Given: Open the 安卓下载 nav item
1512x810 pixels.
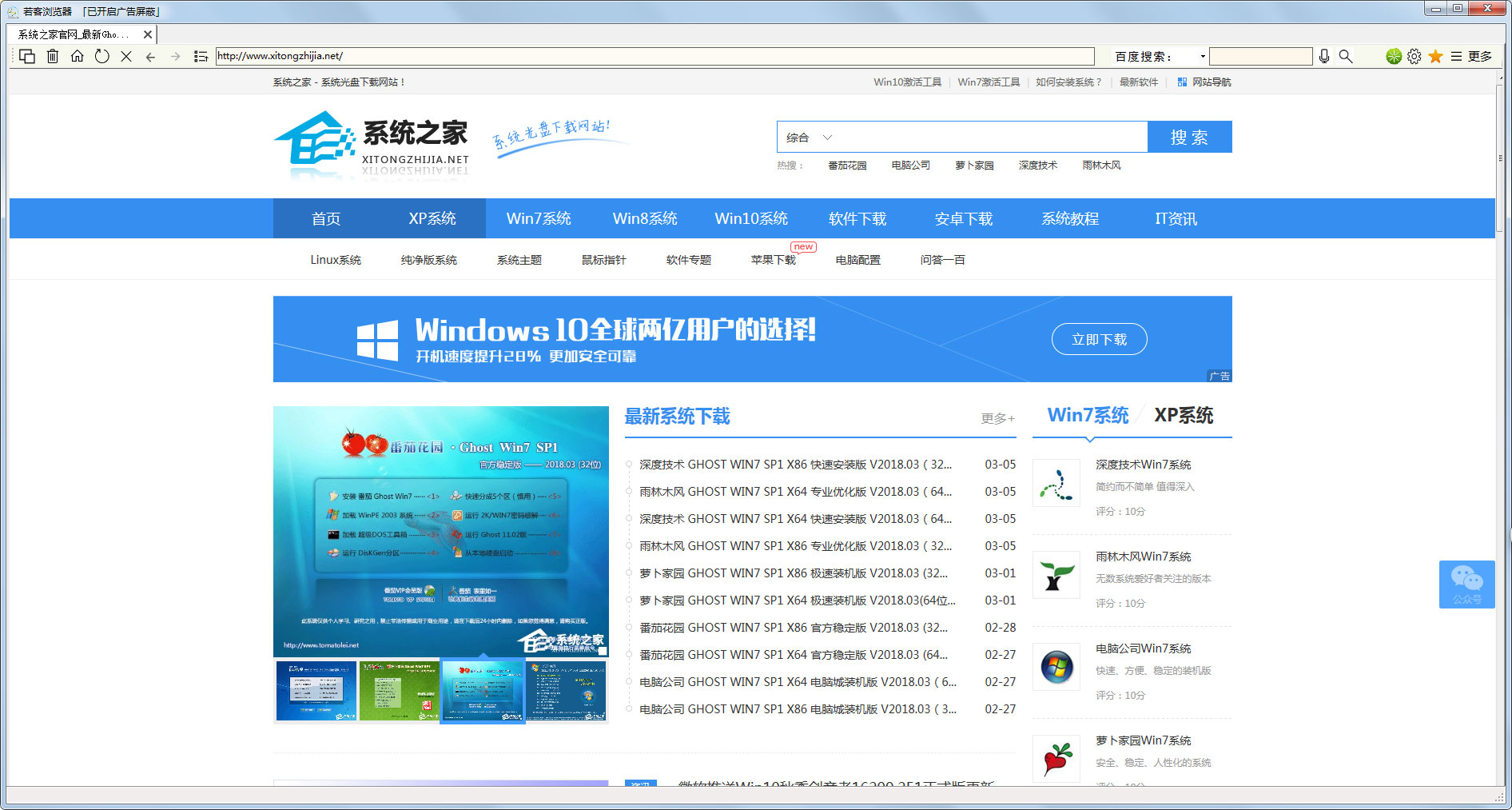Looking at the screenshot, I should (x=964, y=218).
